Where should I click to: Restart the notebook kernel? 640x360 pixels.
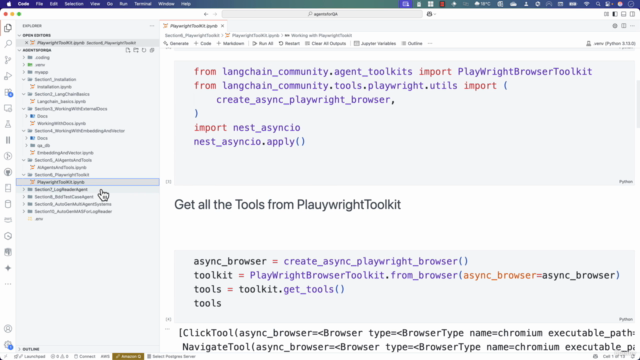click(x=289, y=43)
